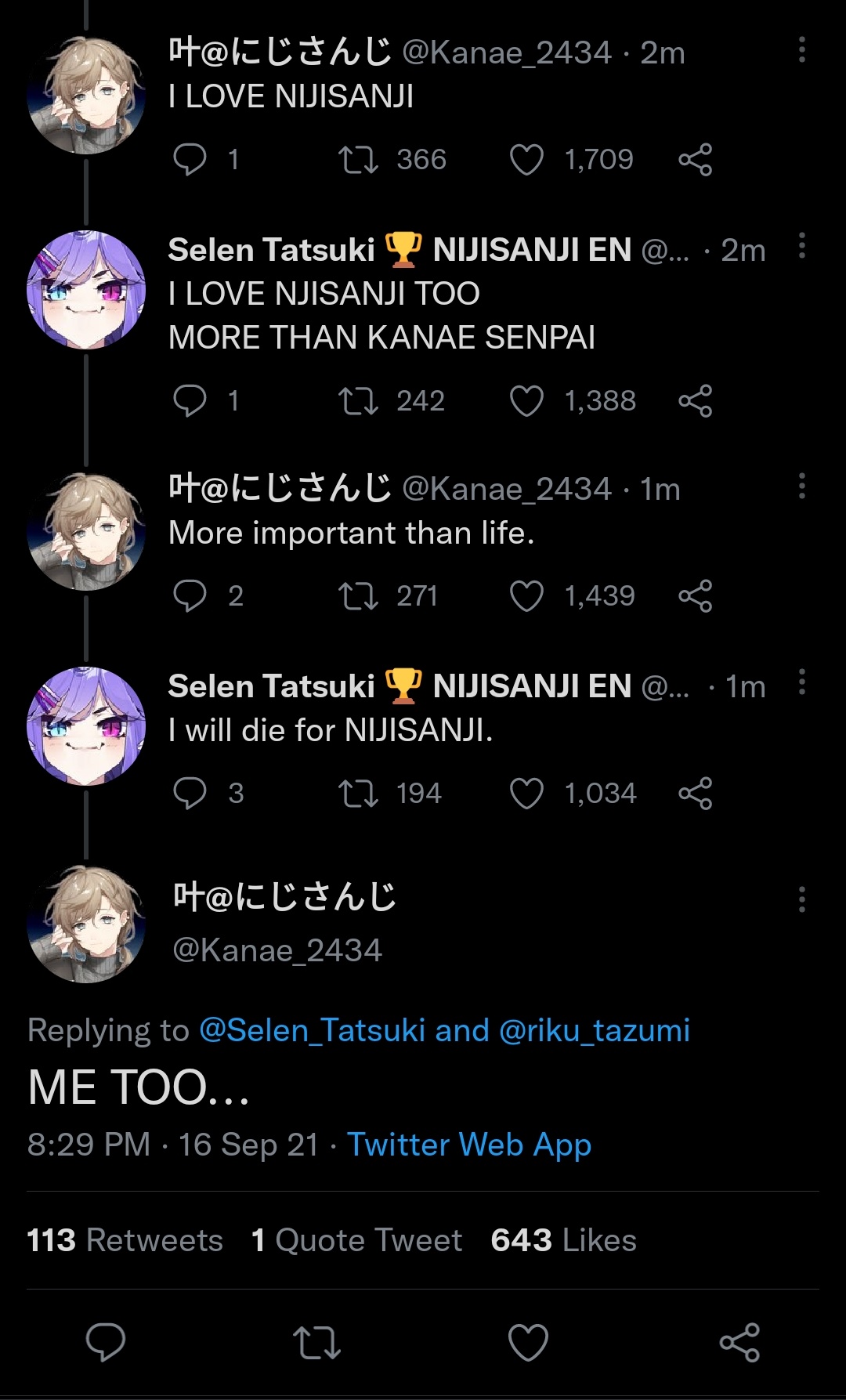The width and height of the screenshot is (846, 1400).
Task: Like the main "ME TOO..." tweet
Action: coord(528,1342)
